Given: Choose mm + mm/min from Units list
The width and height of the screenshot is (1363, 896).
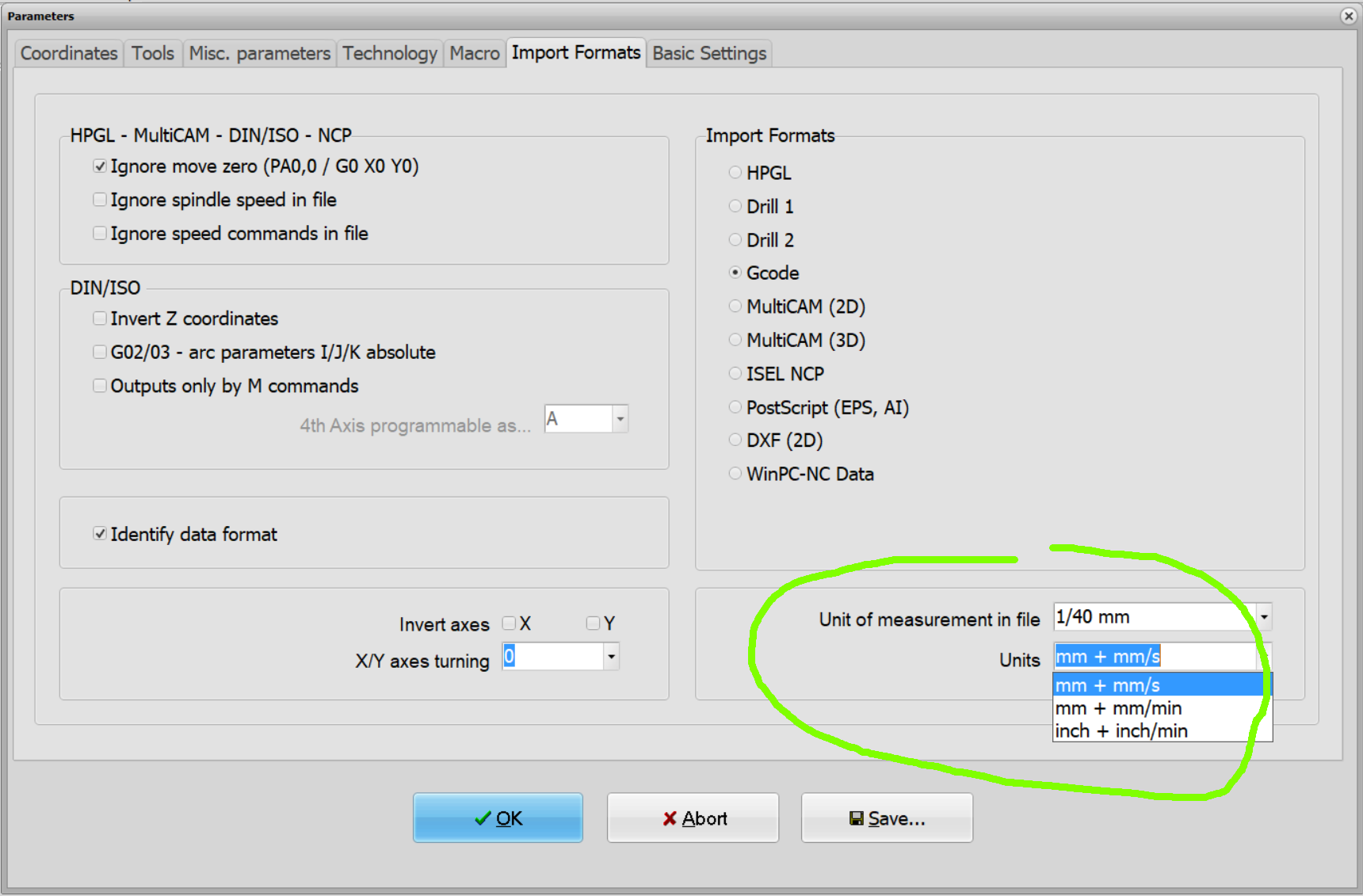Looking at the screenshot, I should 1118,708.
